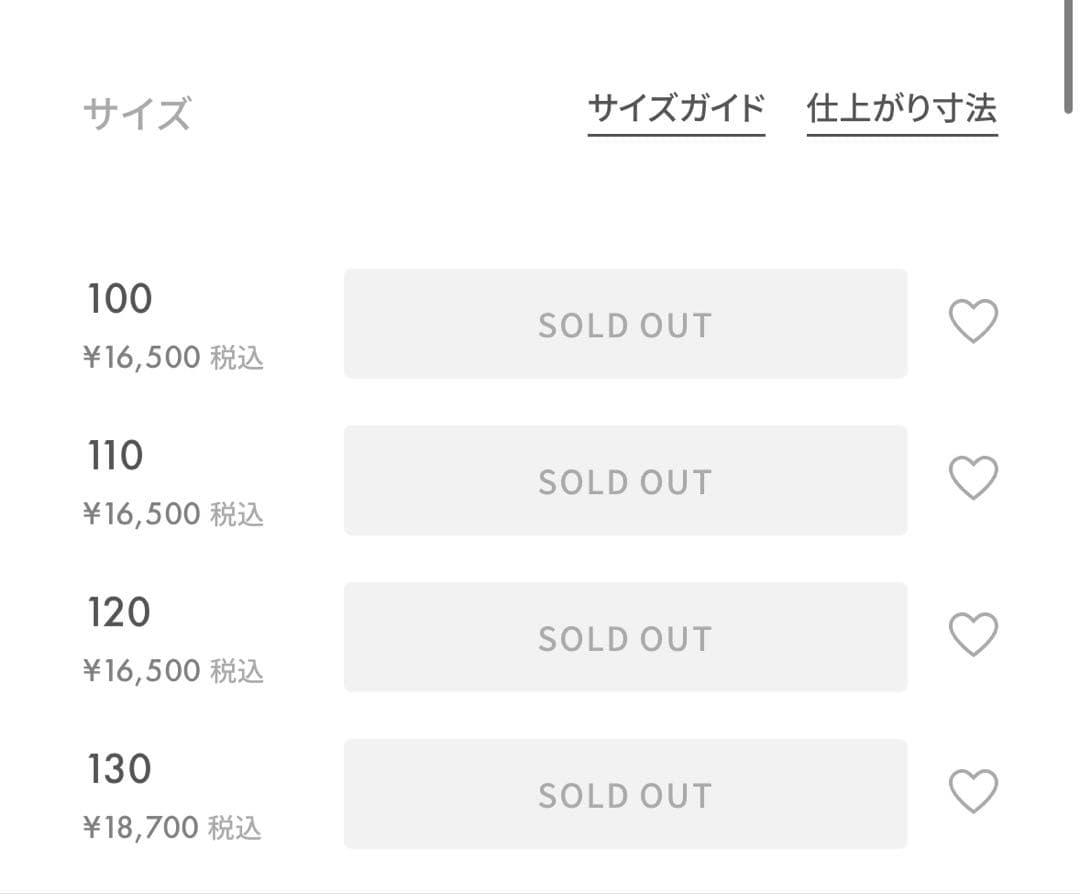Click the size 110 label
The height and width of the screenshot is (894, 1080).
(116, 456)
